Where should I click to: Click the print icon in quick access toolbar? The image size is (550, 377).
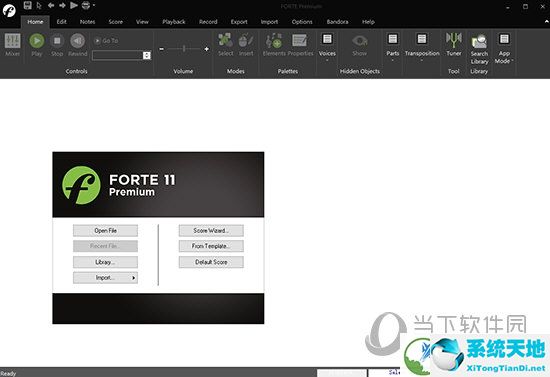point(86,5)
